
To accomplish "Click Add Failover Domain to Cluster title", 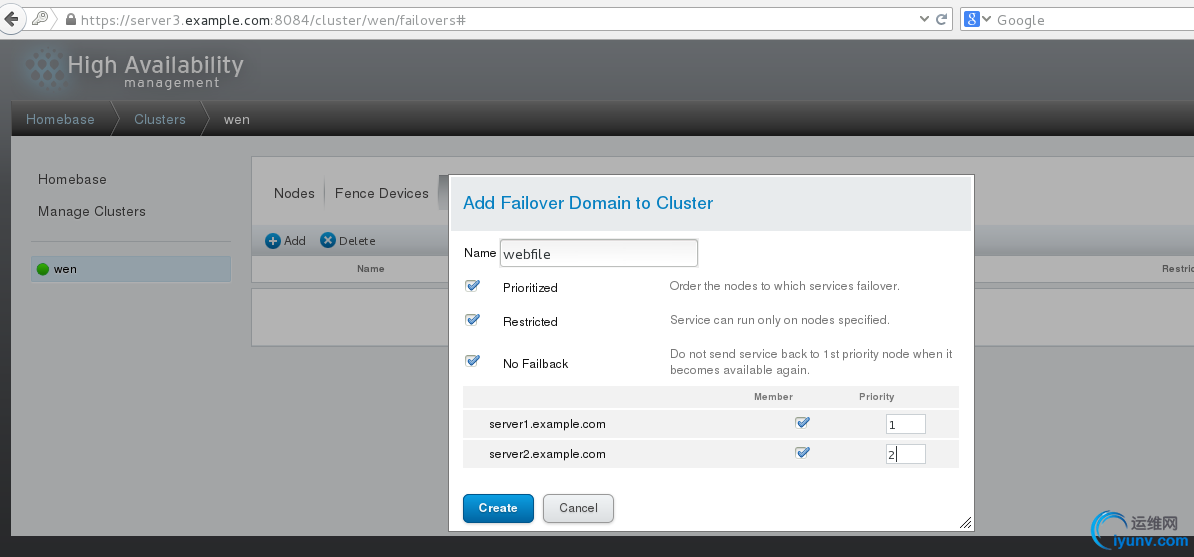I will (x=588, y=203).
